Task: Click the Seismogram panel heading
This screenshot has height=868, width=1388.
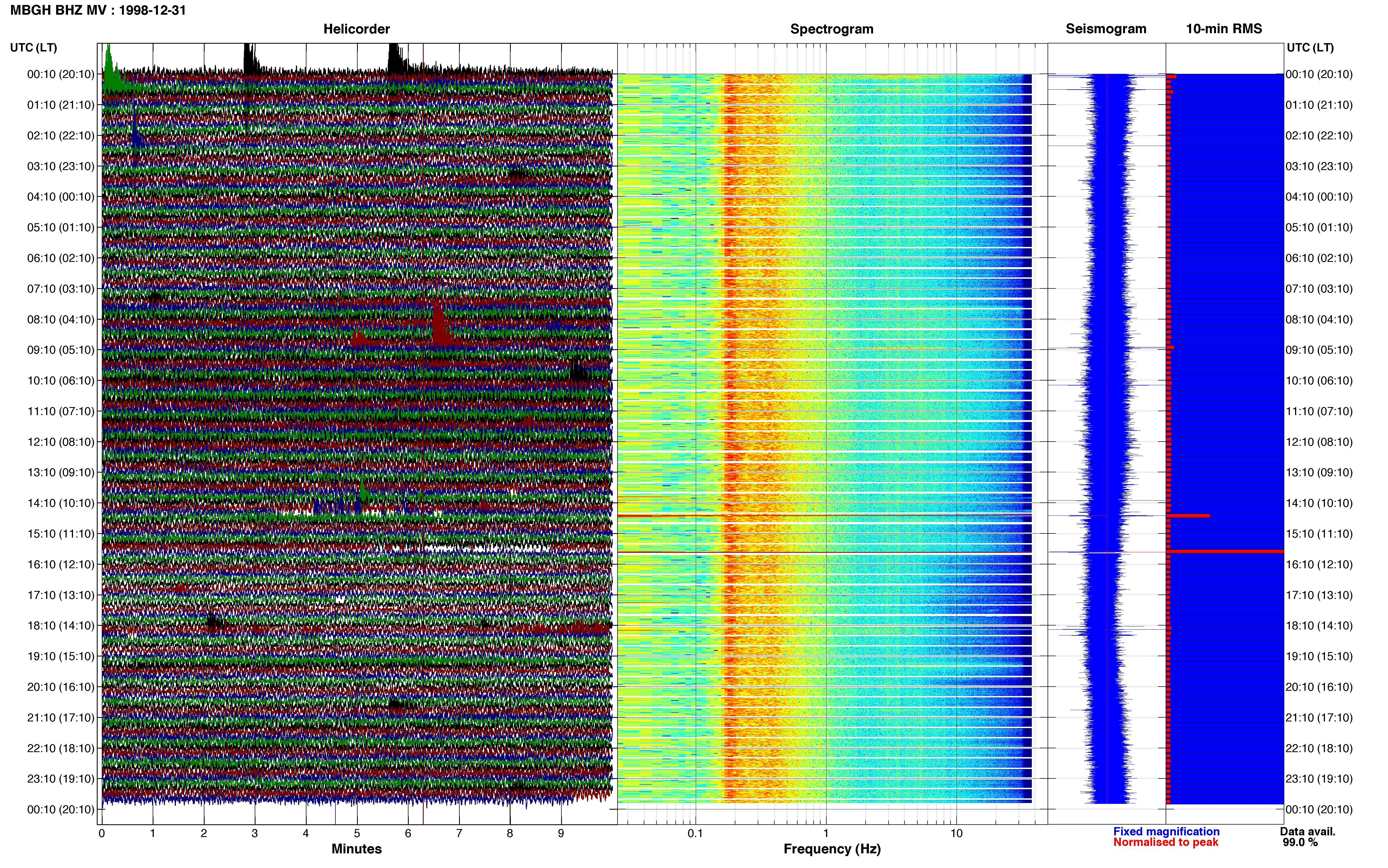Action: coord(1106,29)
